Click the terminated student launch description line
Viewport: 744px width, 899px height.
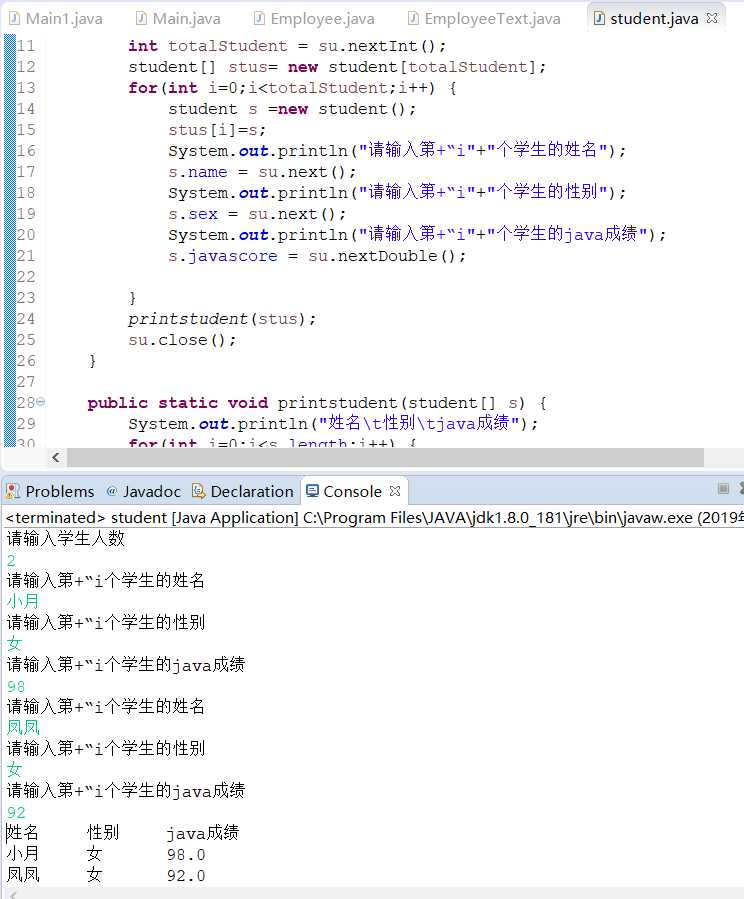pos(372,518)
